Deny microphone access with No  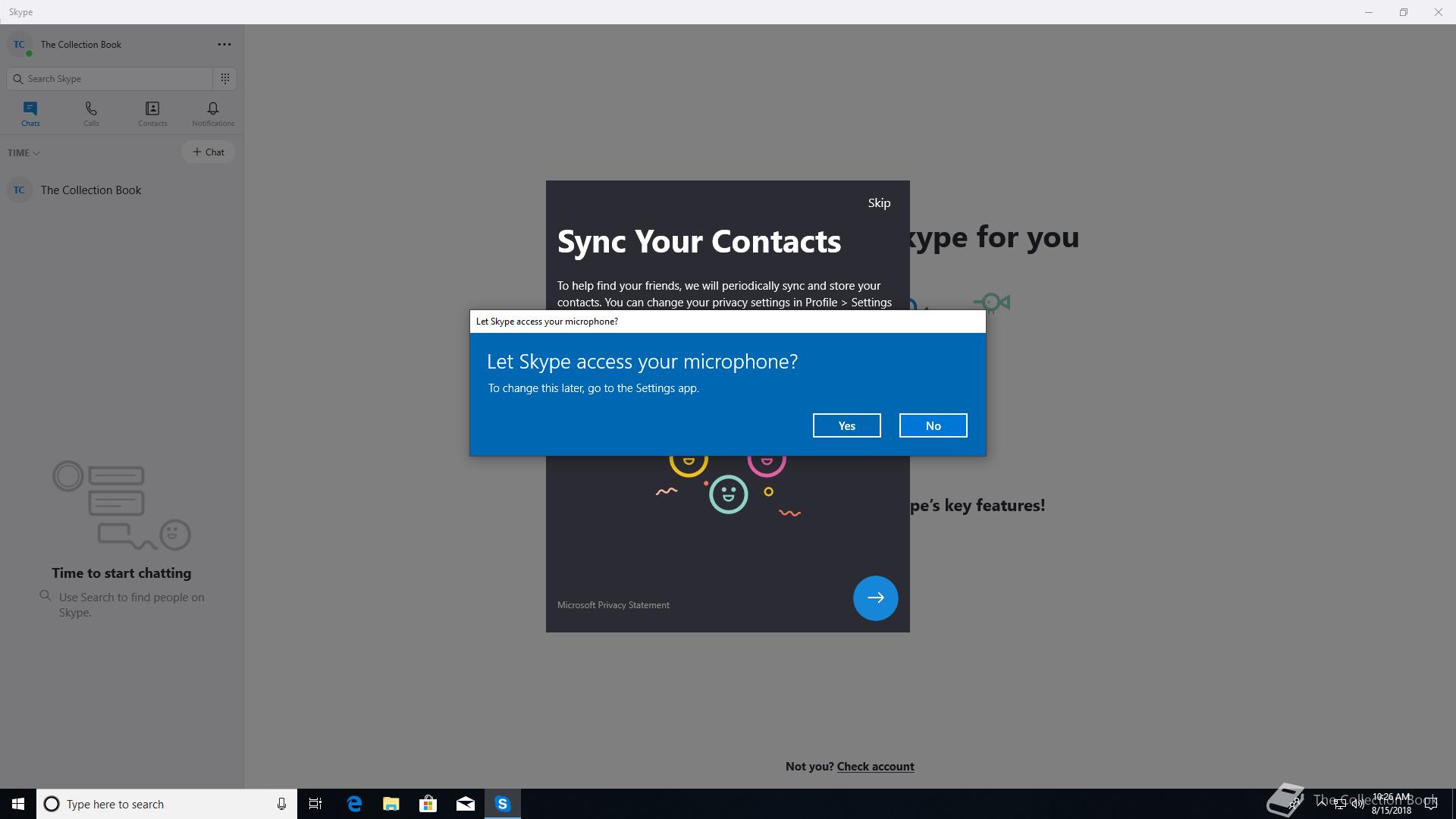point(933,425)
